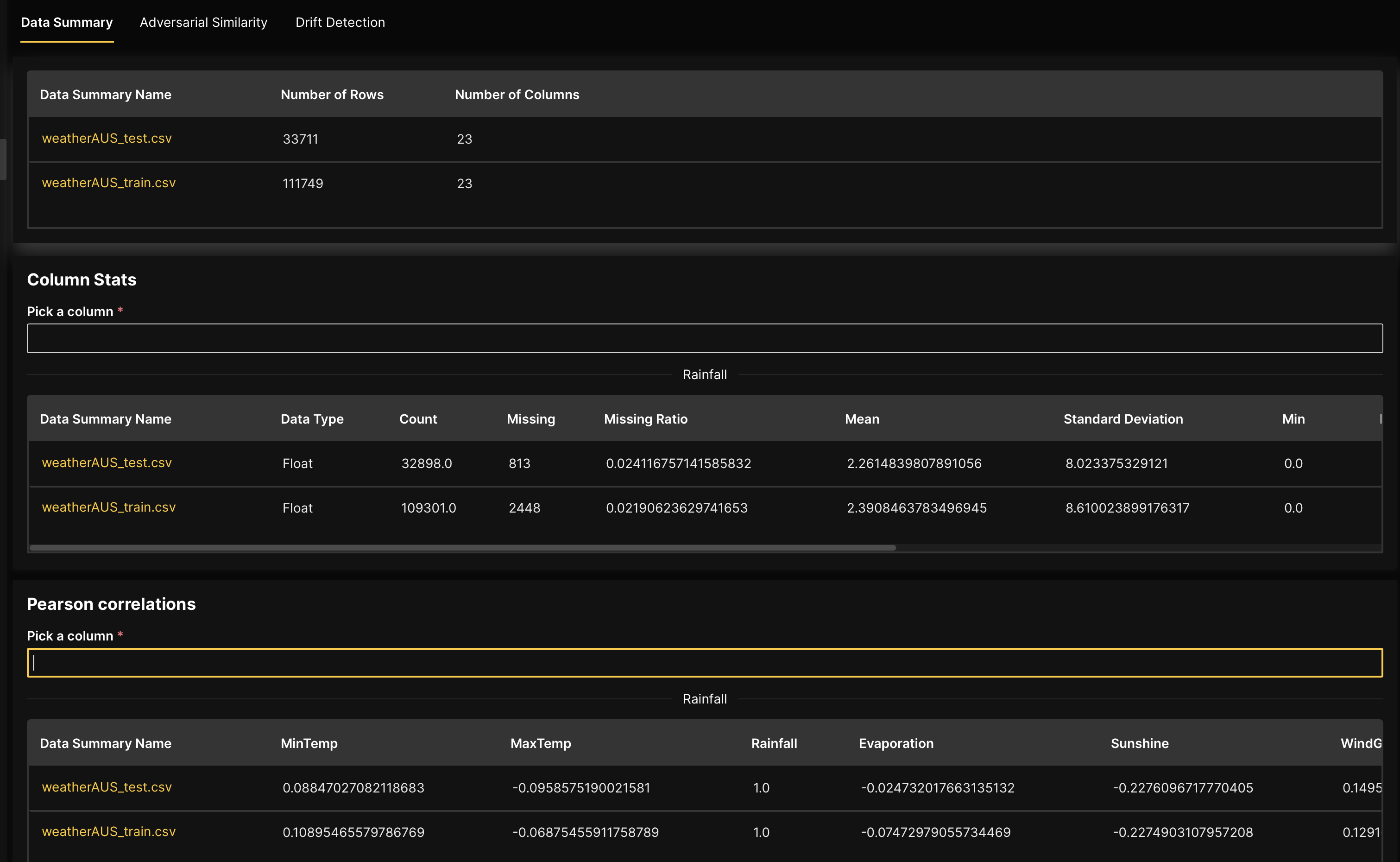Image resolution: width=1400 pixels, height=862 pixels.
Task: Open weatherAUS_train.csv in Pearson correlations table
Action: click(x=109, y=832)
